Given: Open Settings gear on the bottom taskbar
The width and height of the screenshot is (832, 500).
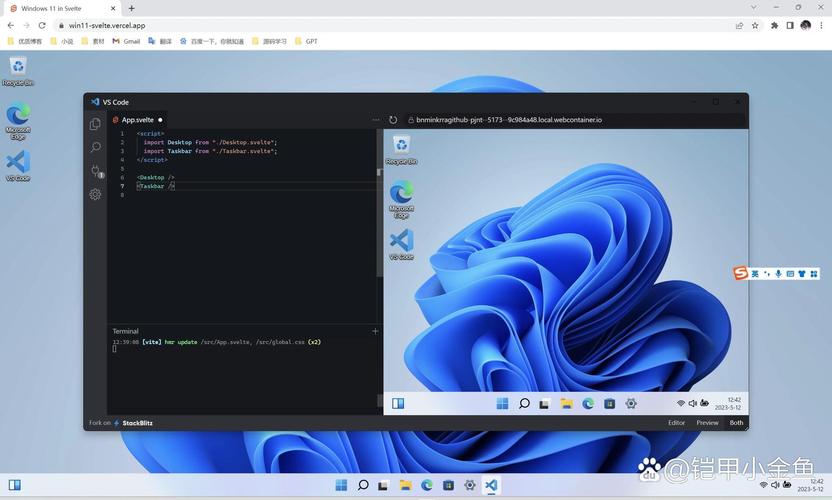Looking at the screenshot, I should point(470,485).
